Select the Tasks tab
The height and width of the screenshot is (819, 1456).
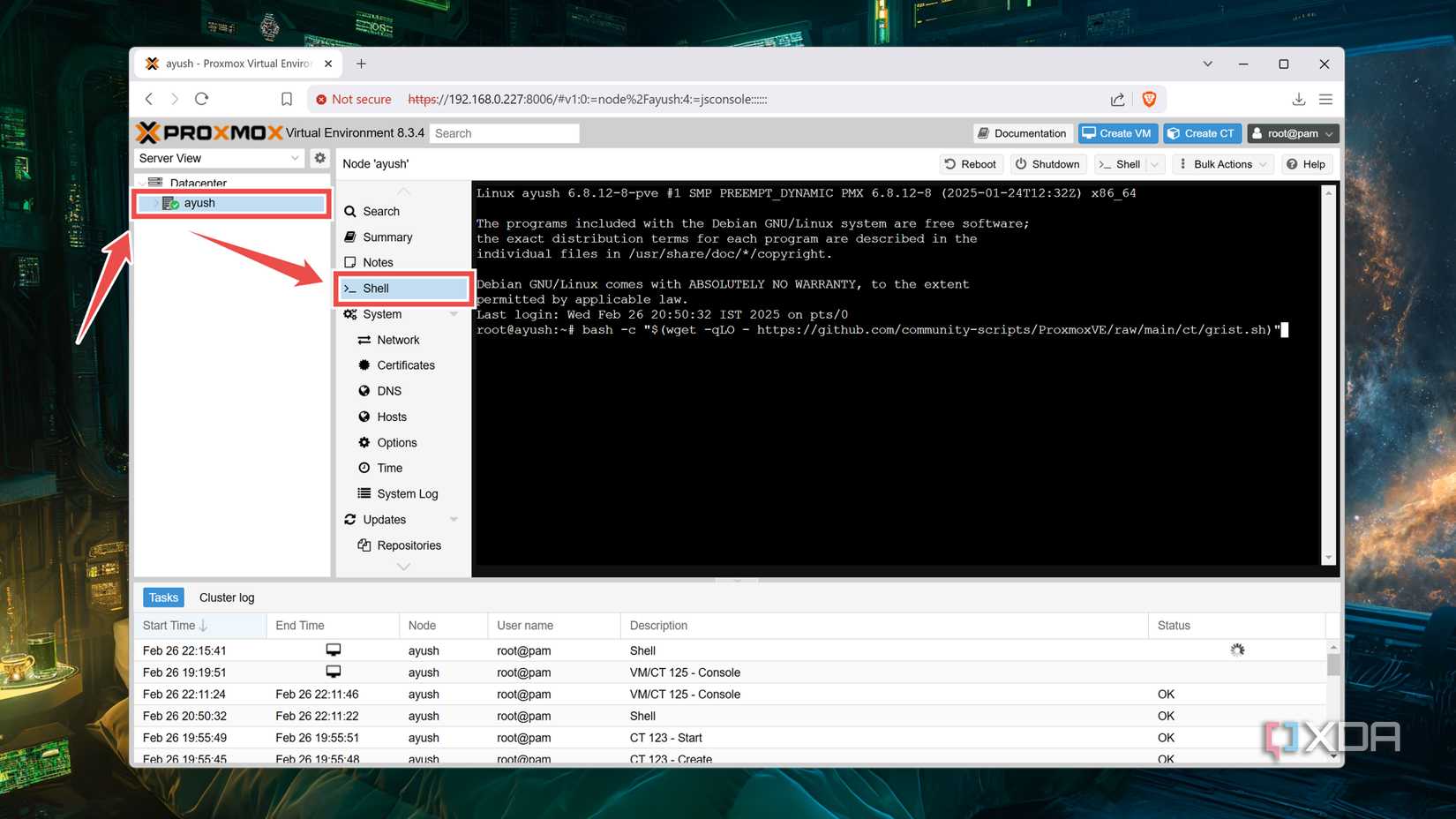click(163, 597)
